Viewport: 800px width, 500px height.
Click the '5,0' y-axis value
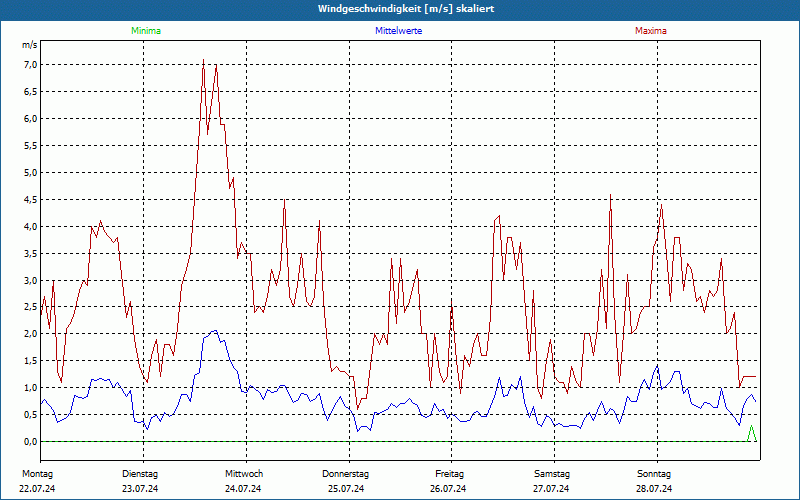point(31,172)
